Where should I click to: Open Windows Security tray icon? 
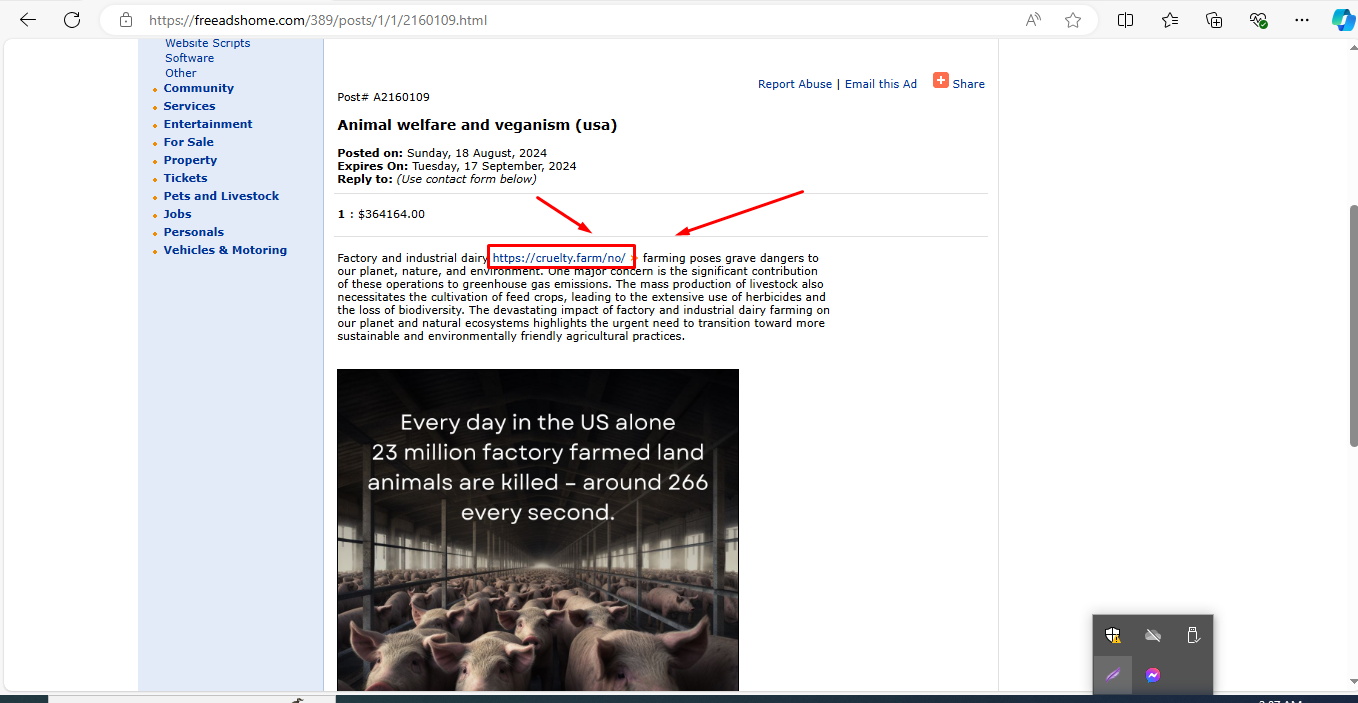[x=1113, y=635]
